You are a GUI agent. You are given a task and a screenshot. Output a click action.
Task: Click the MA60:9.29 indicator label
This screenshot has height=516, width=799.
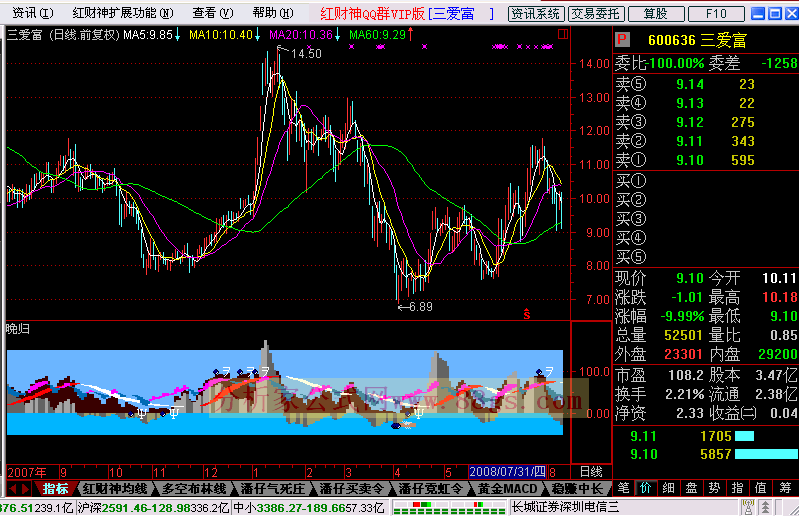[x=381, y=35]
